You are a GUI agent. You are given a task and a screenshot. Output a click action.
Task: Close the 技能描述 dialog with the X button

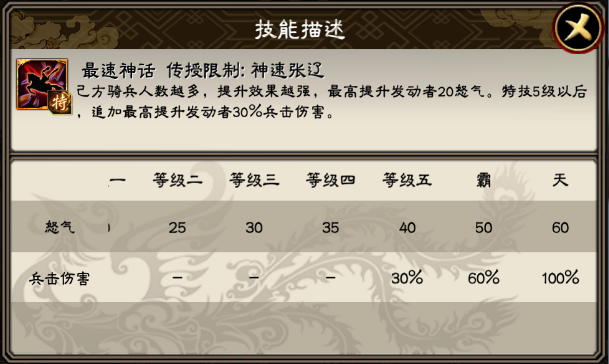(578, 28)
